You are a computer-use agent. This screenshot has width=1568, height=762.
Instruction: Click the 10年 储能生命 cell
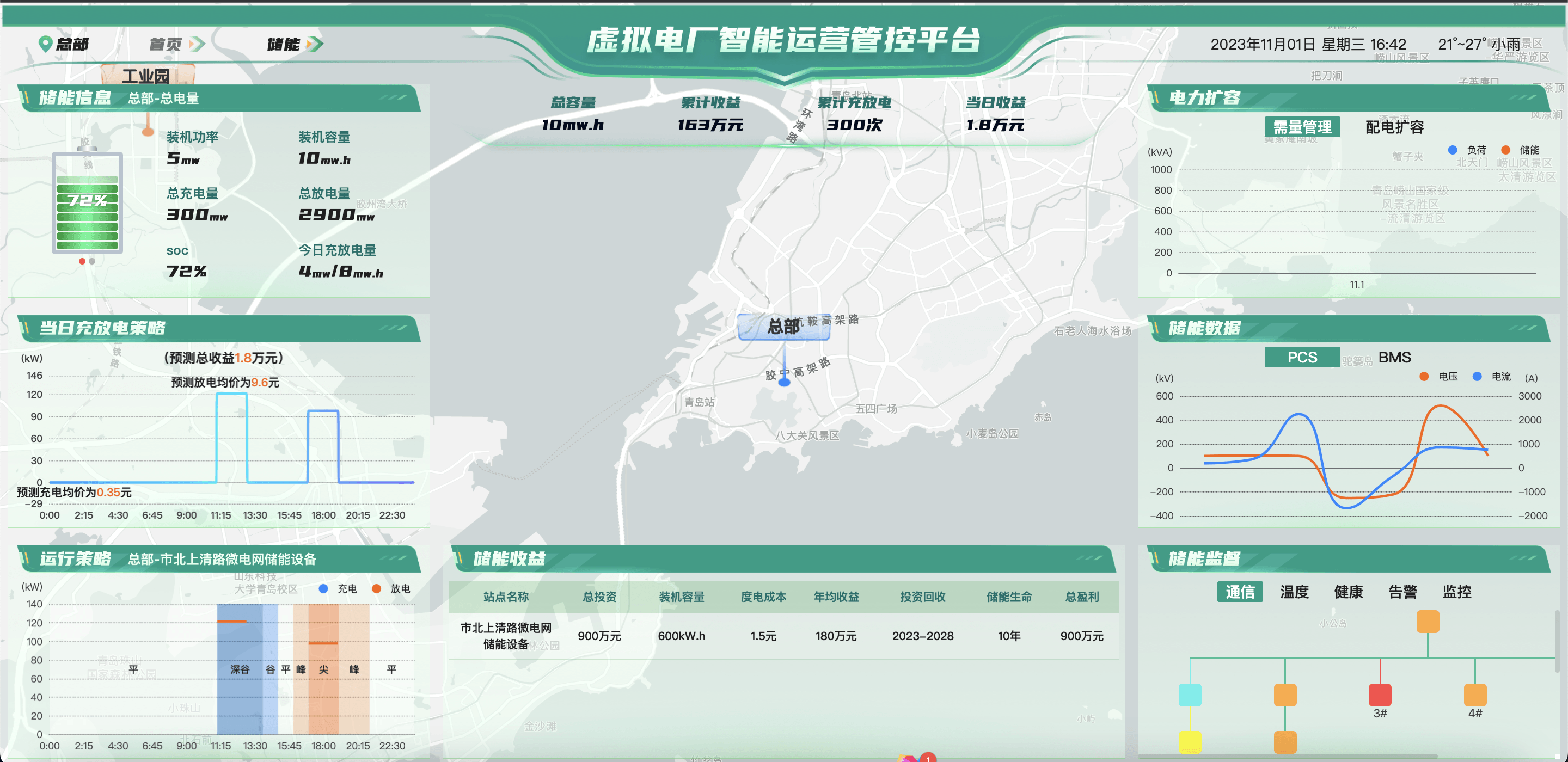pos(1009,636)
